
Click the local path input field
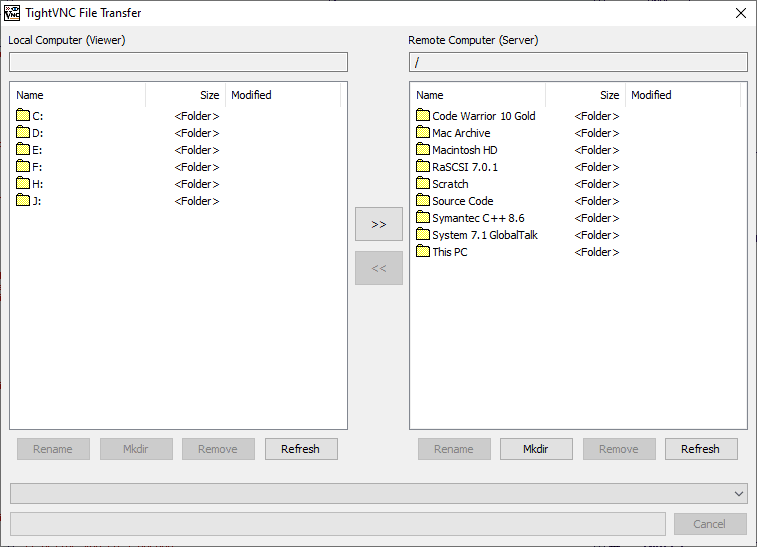tap(178, 62)
